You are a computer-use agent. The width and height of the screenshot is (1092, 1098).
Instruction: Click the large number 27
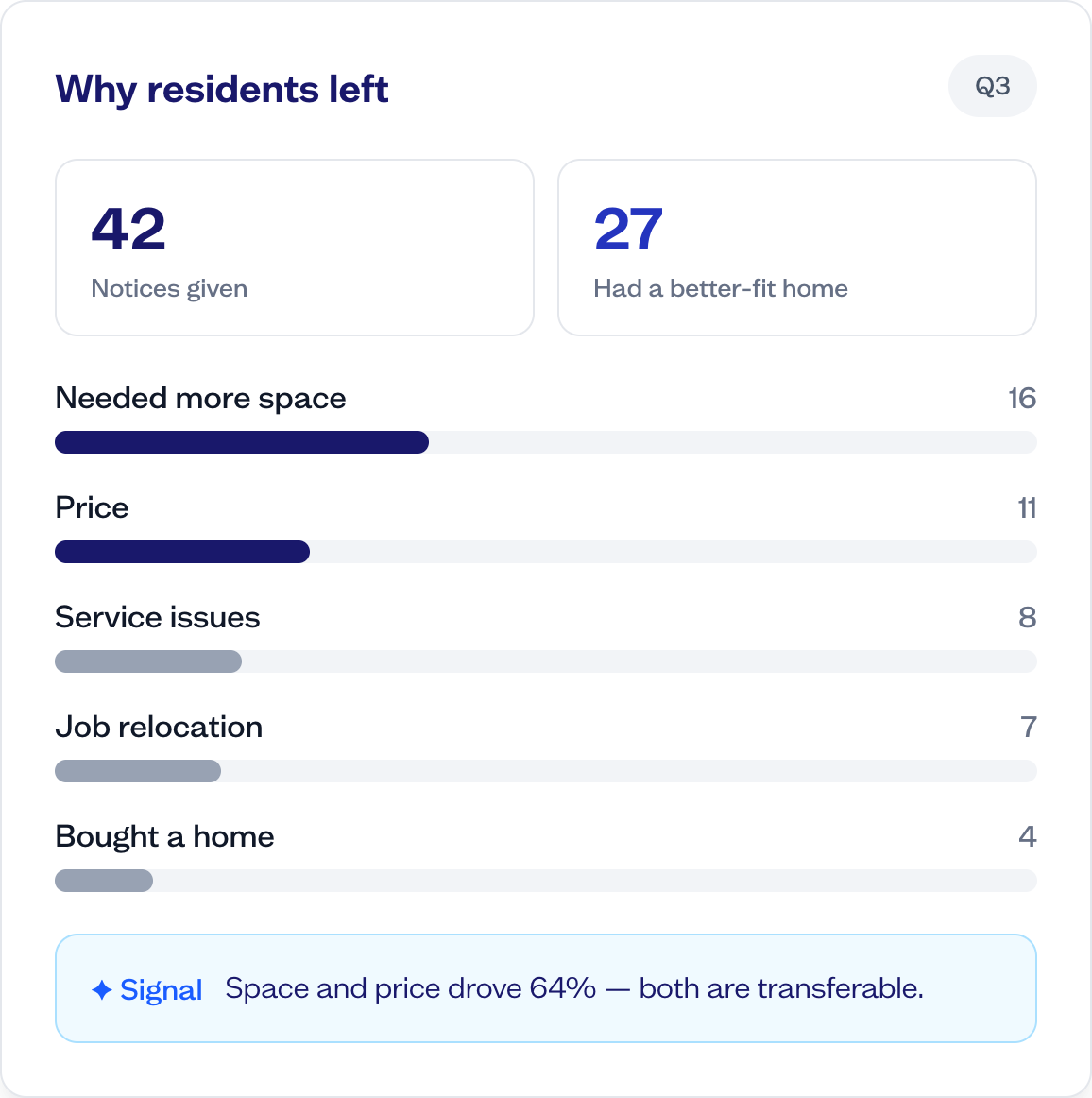[628, 229]
